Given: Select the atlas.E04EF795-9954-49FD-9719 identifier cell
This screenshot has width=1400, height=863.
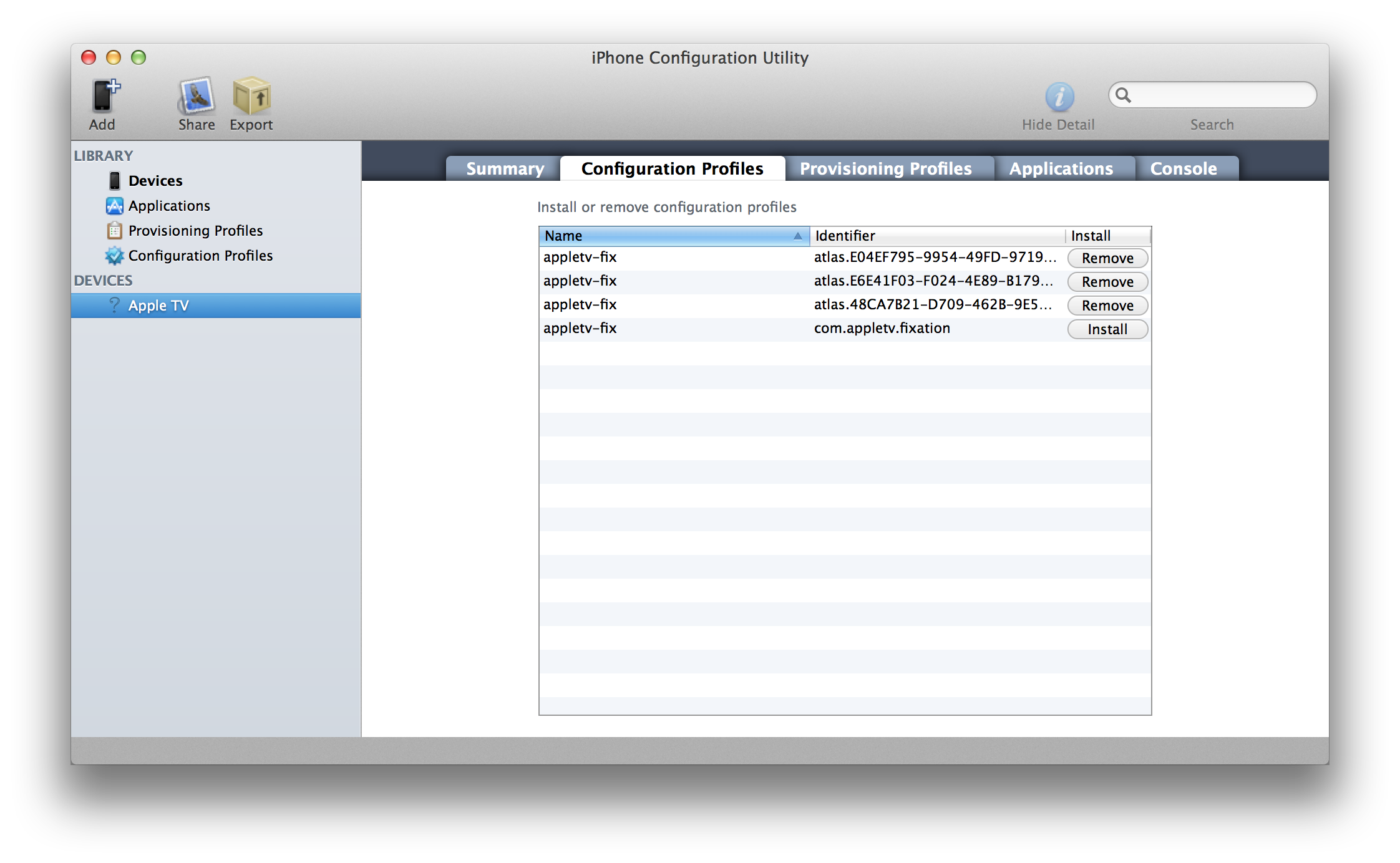Looking at the screenshot, I should tap(935, 257).
